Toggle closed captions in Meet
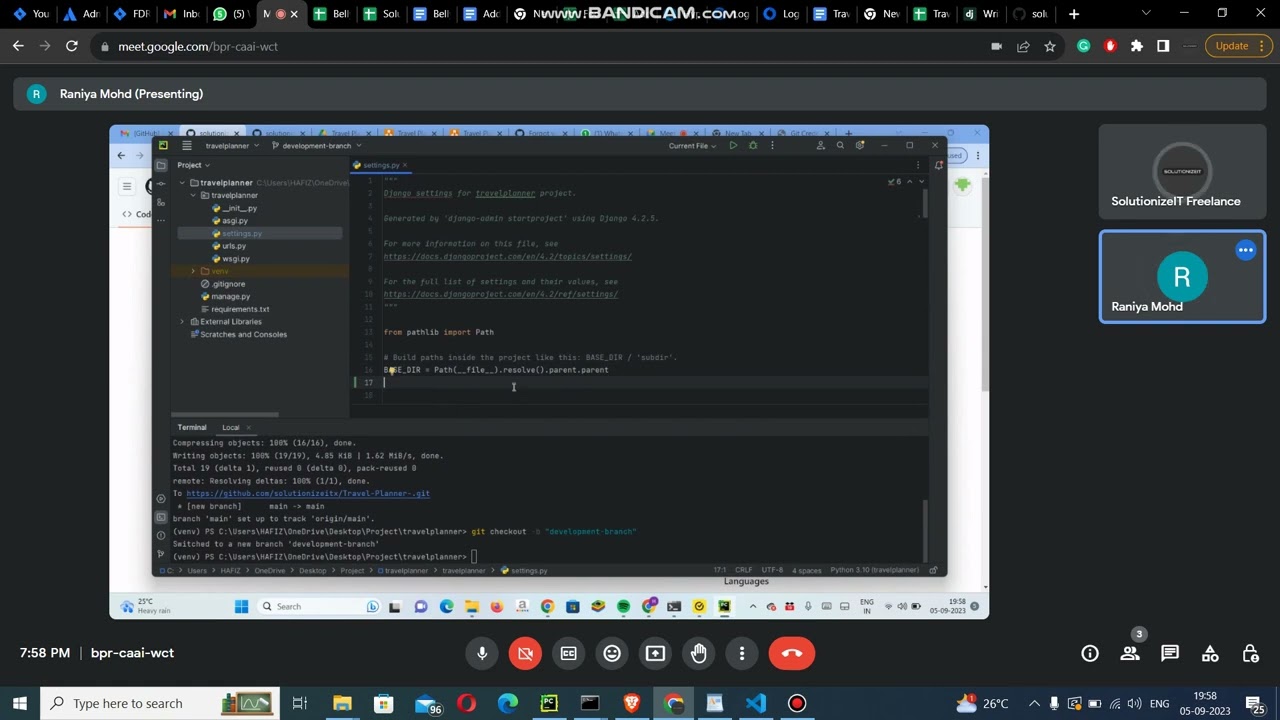 [x=568, y=653]
